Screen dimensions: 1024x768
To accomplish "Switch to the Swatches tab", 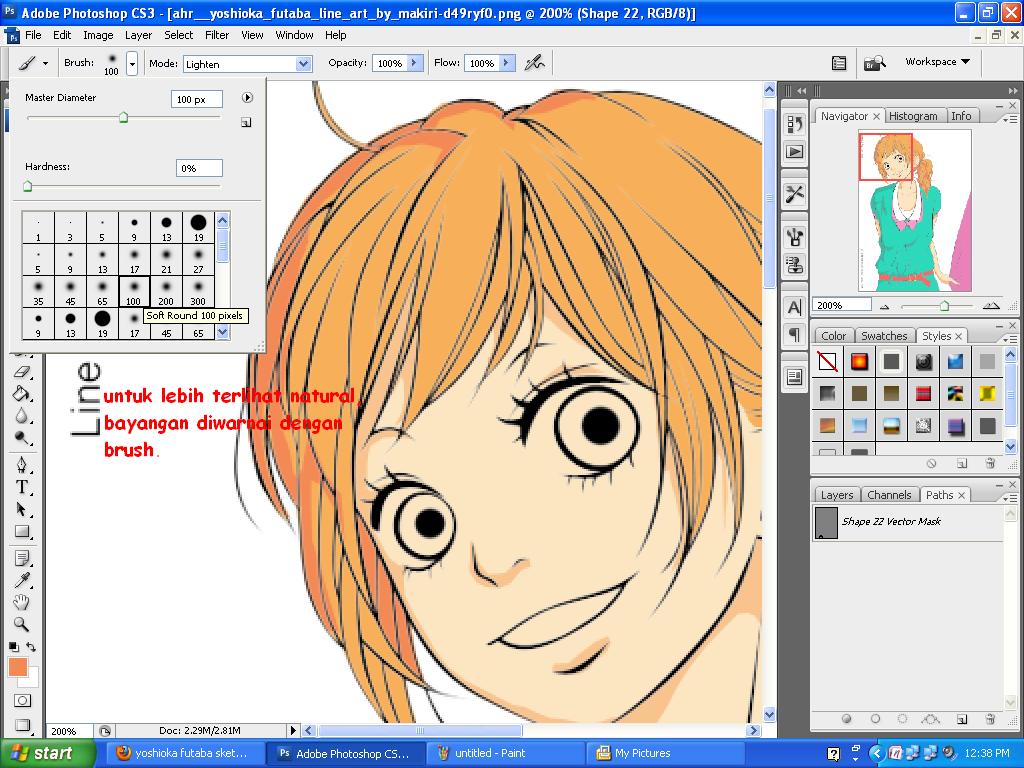I will (884, 336).
